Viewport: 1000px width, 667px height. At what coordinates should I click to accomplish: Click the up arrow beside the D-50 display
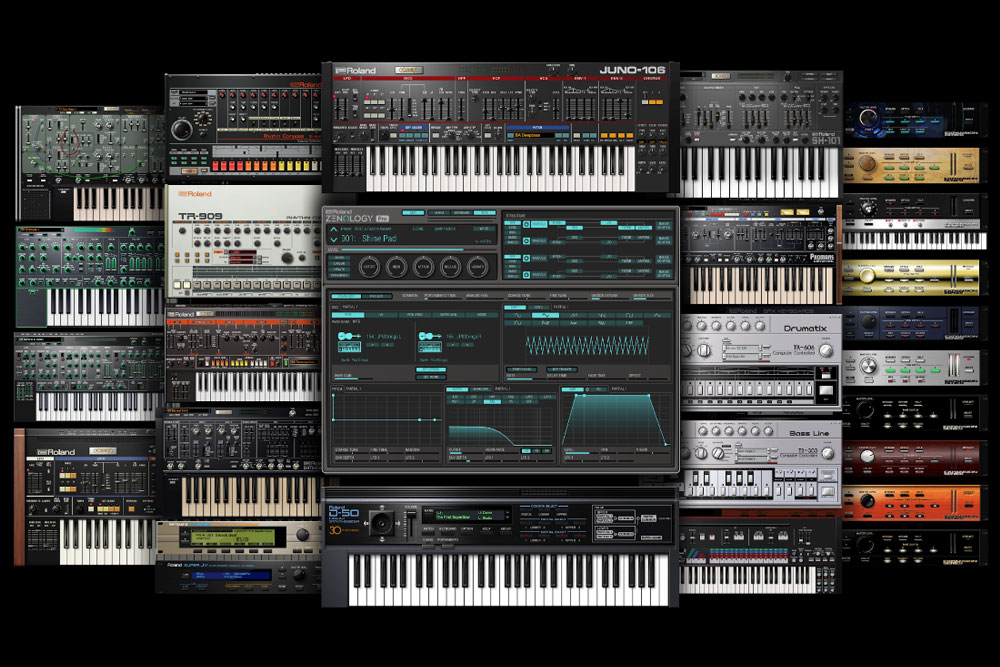click(508, 511)
